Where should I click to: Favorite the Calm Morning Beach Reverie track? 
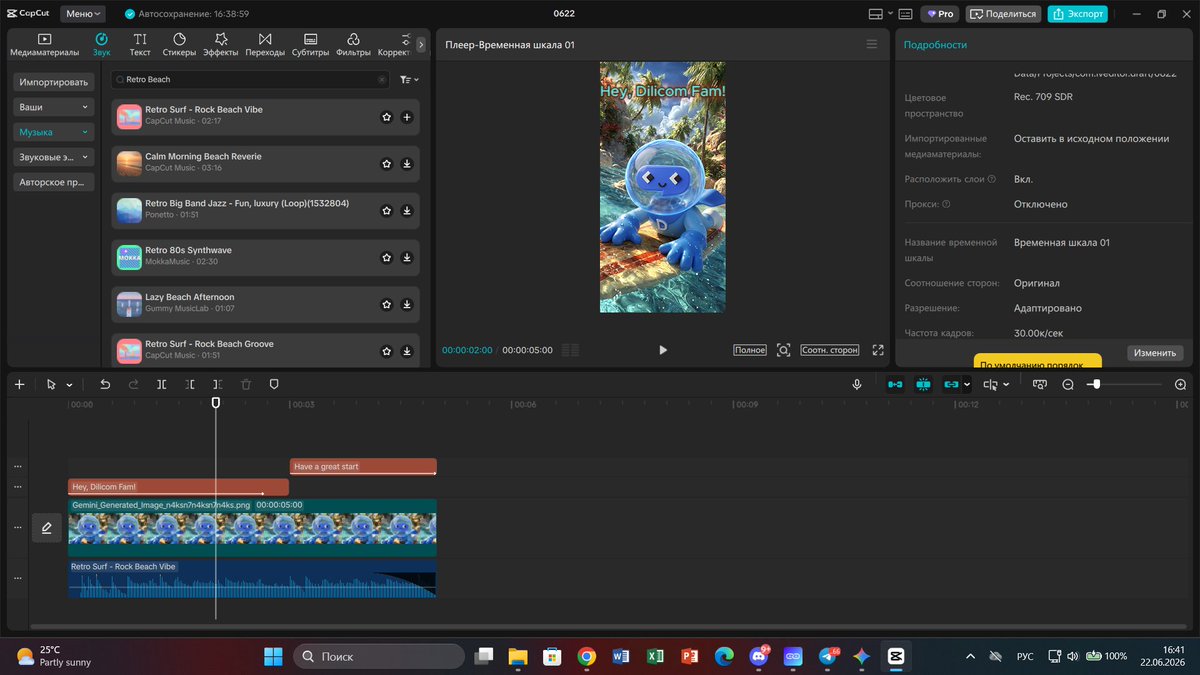387,164
